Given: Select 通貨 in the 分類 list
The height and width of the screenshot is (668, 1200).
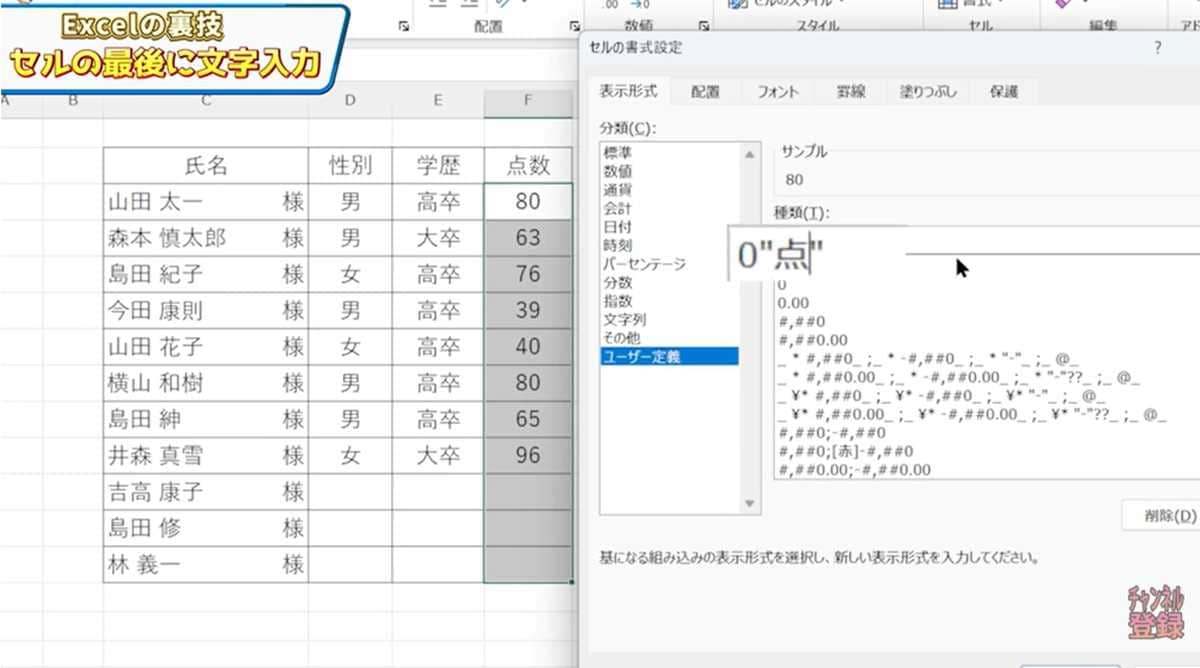Looking at the screenshot, I should click(625, 190).
